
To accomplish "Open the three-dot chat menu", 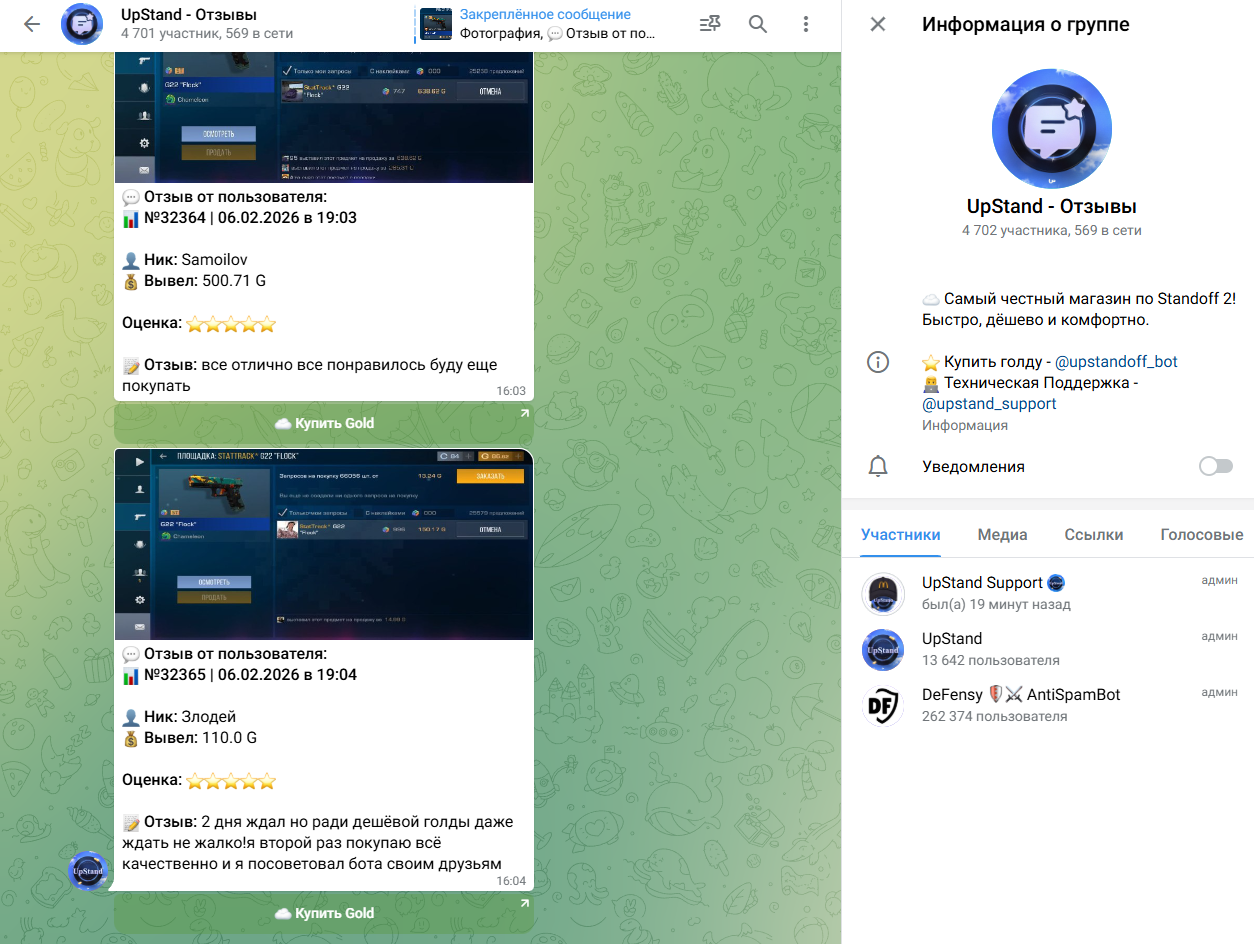I will [x=806, y=25].
